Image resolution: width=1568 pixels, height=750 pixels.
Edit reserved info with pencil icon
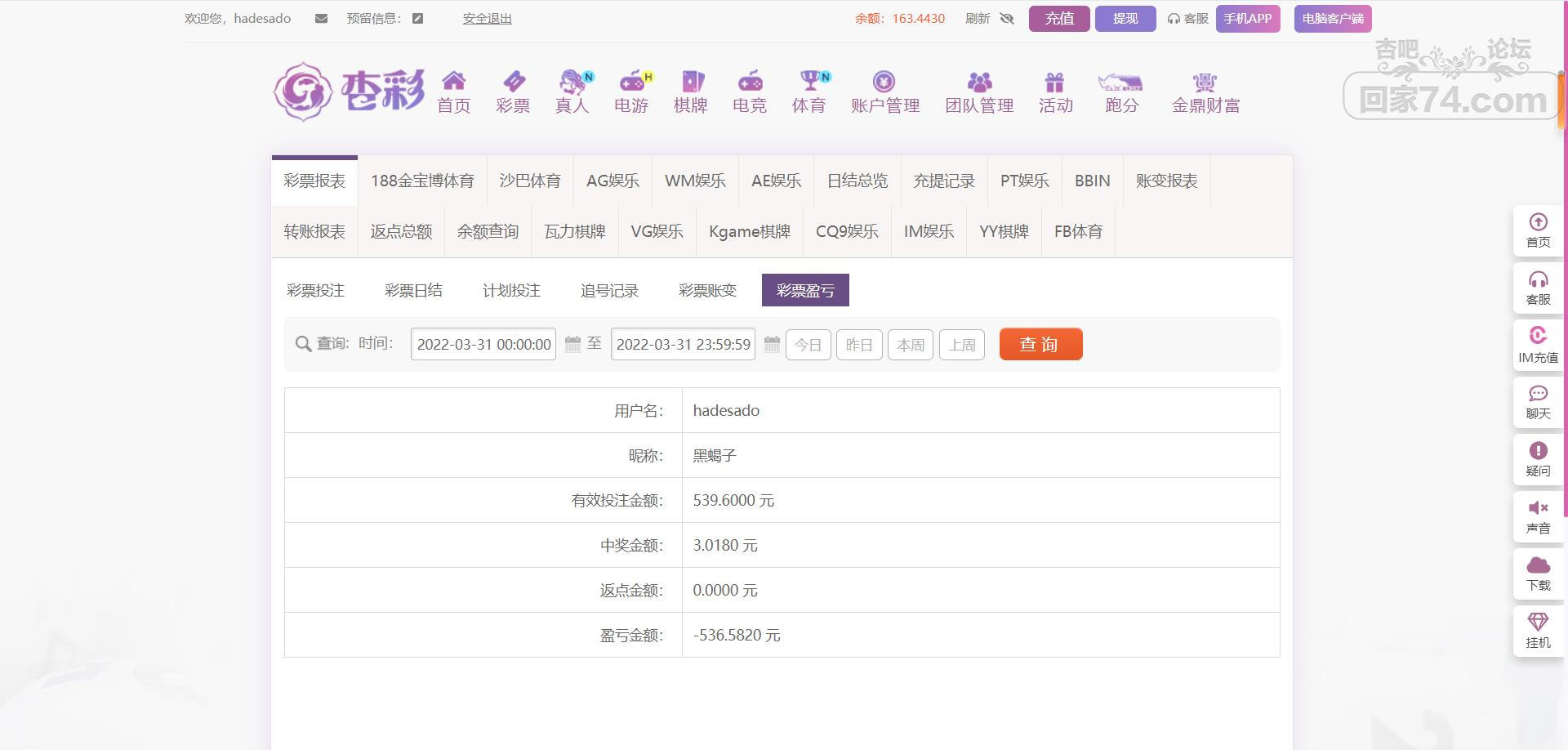(x=417, y=19)
